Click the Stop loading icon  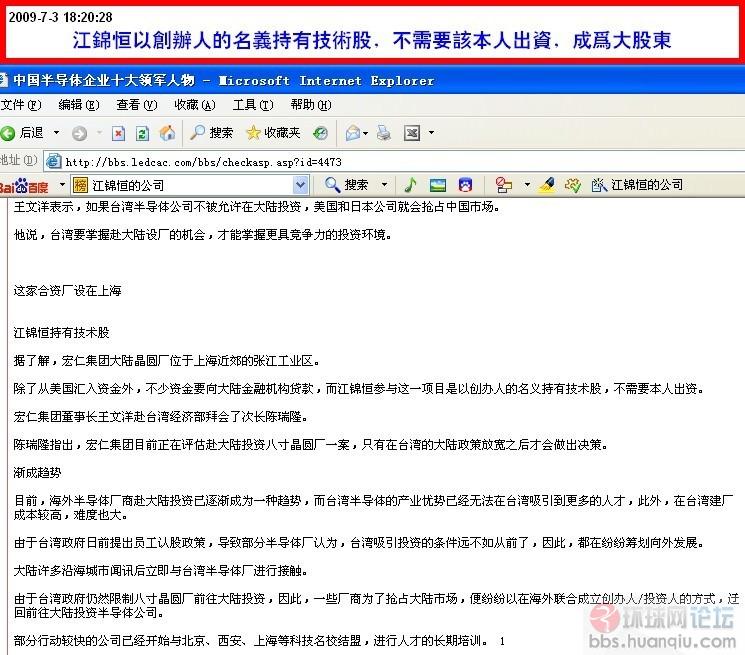click(x=118, y=133)
